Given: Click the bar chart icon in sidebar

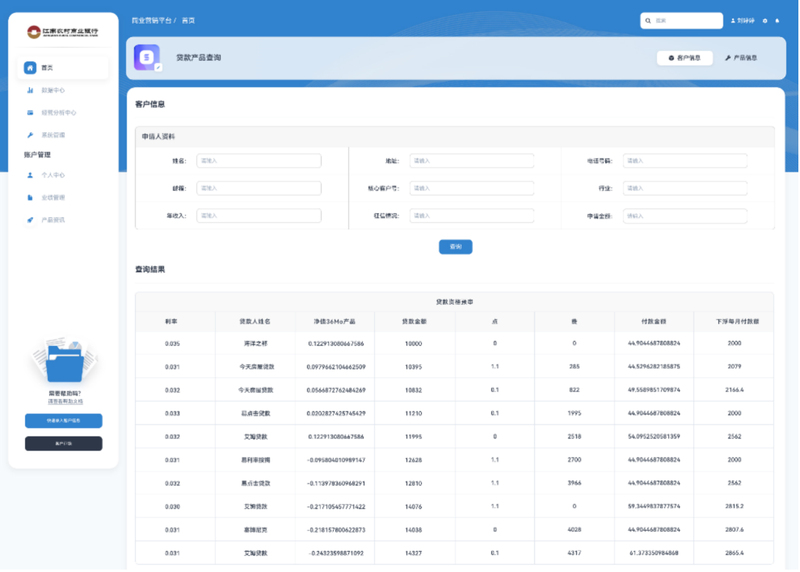Looking at the screenshot, I should click(30, 91).
